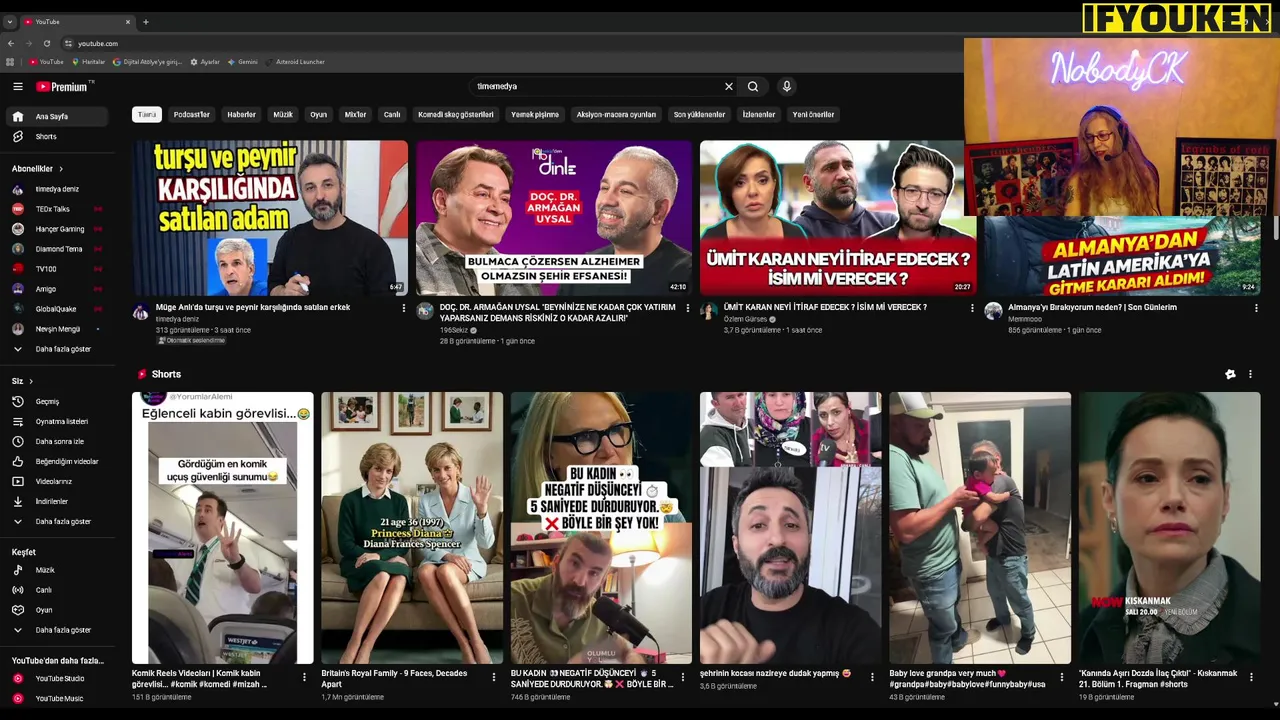The image size is (1280, 720).
Task: Go back in browser
Action: (11, 44)
